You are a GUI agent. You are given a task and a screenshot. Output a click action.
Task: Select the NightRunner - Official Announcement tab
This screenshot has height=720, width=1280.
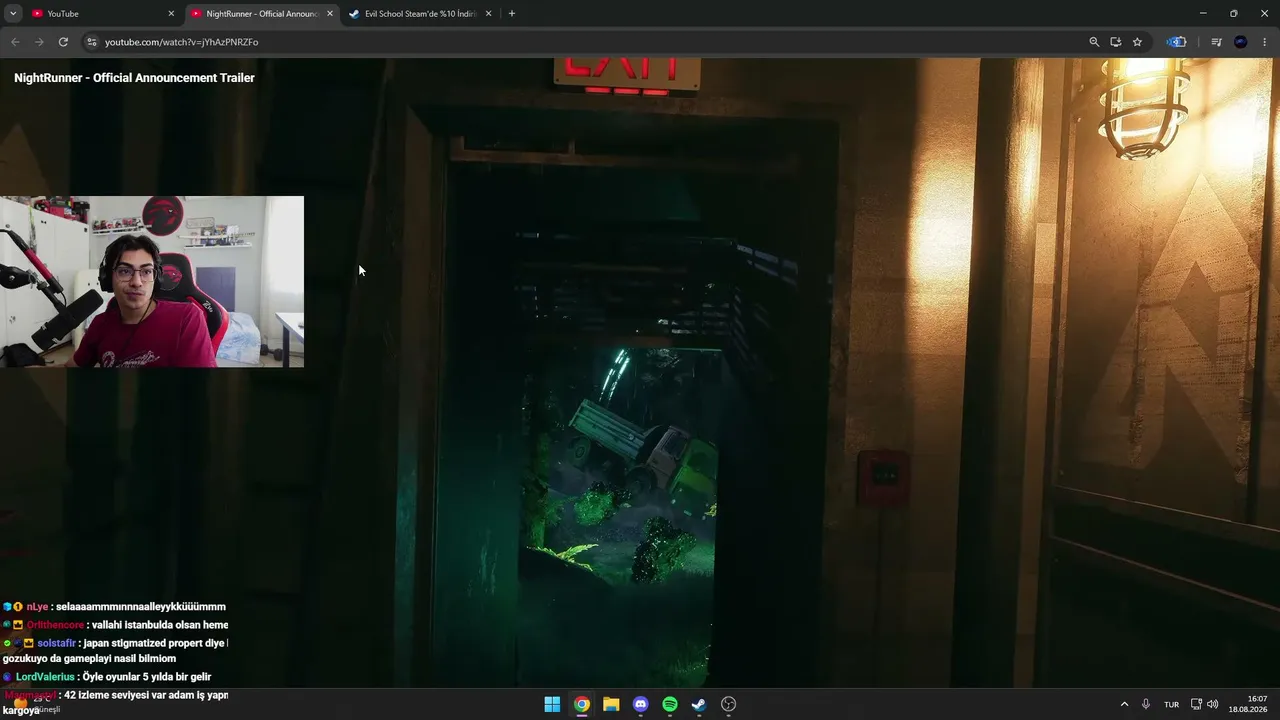263,14
